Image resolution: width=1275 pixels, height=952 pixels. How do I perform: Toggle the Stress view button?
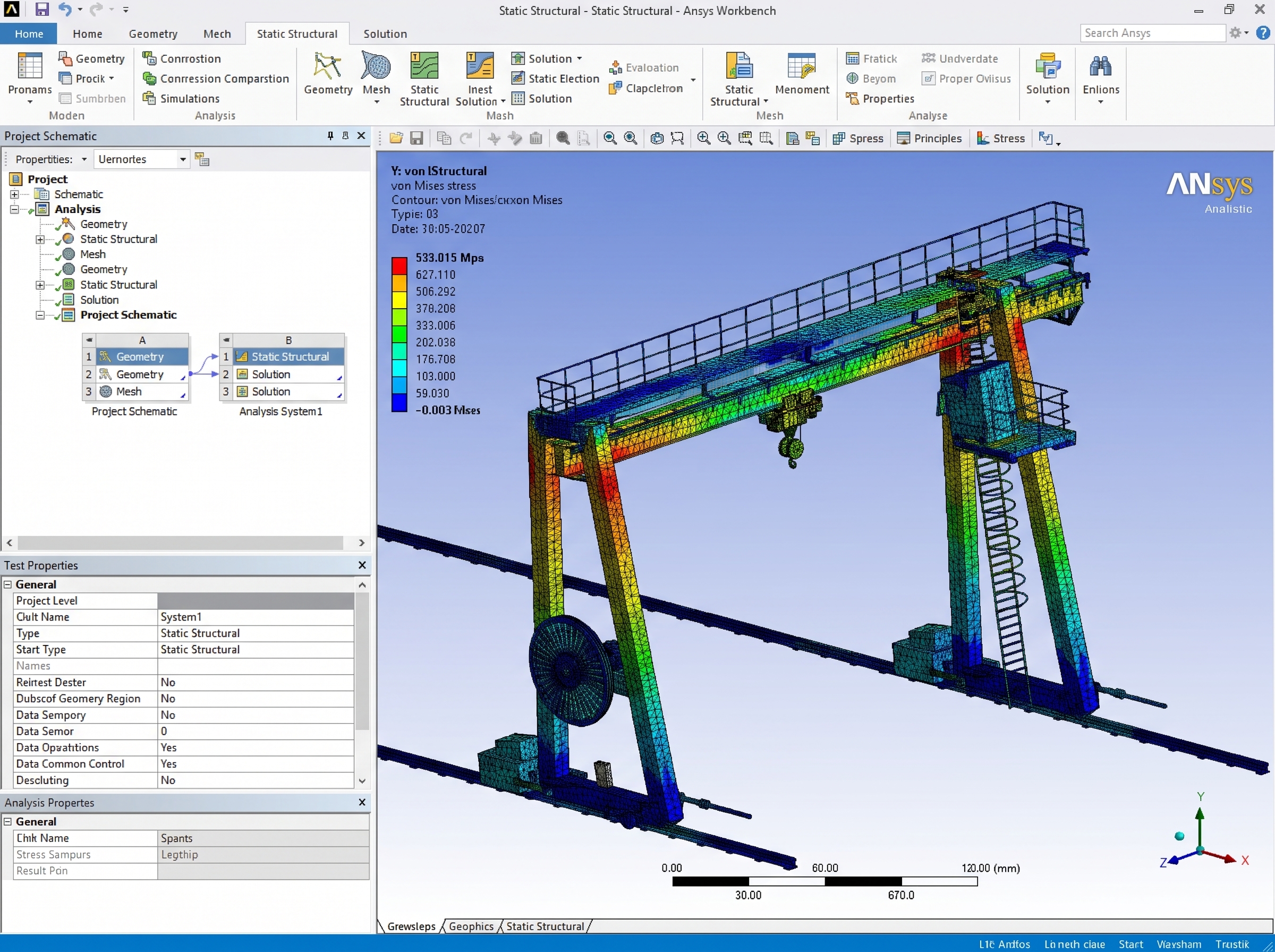point(1001,138)
